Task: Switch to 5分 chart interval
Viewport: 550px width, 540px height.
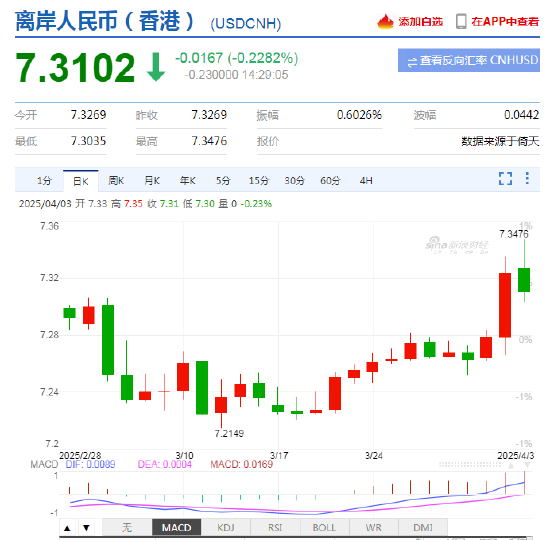Action: click(x=223, y=181)
